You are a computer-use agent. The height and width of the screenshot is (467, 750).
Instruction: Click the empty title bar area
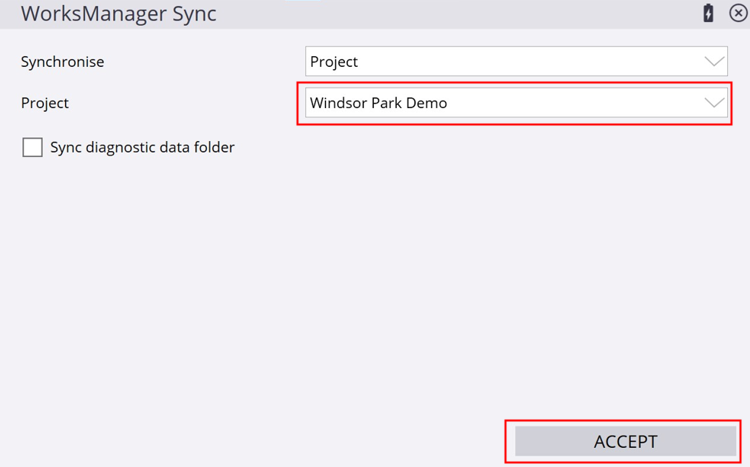tap(450, 14)
